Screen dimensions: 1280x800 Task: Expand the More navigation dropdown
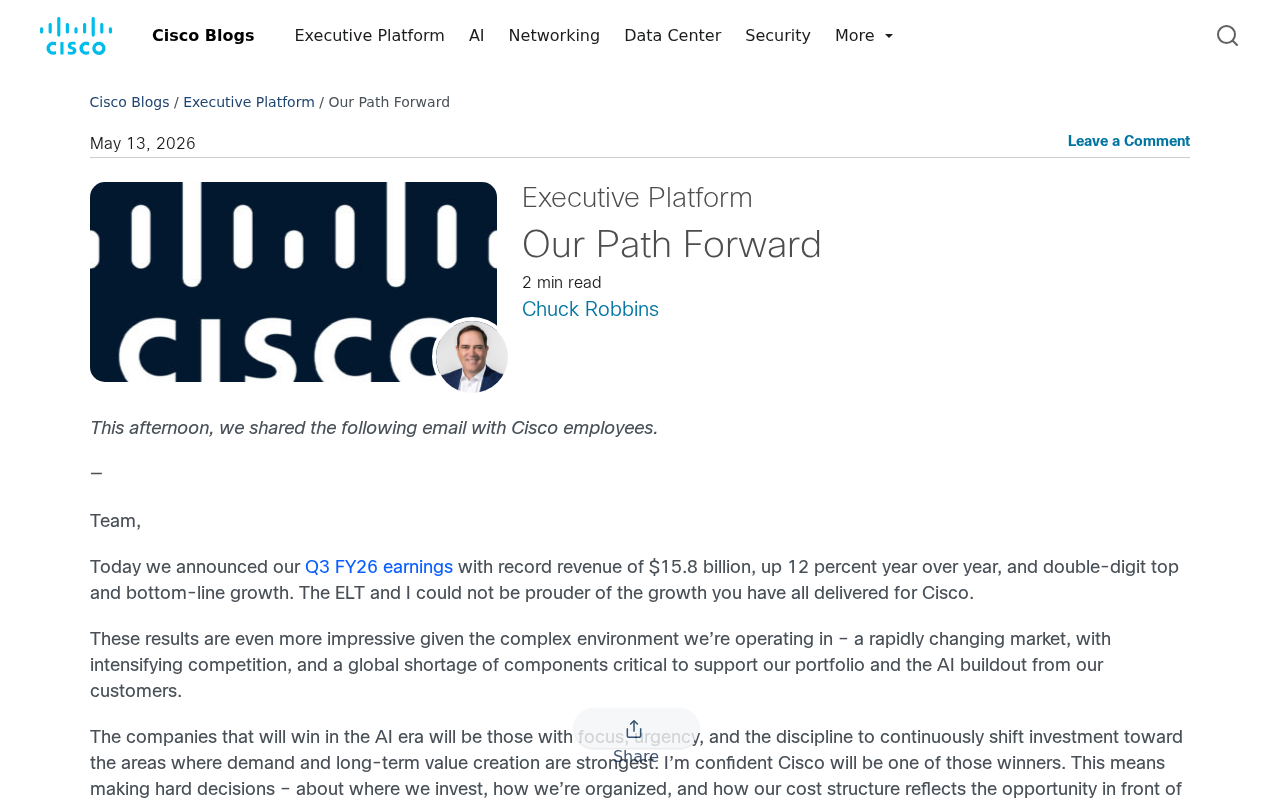pos(864,36)
